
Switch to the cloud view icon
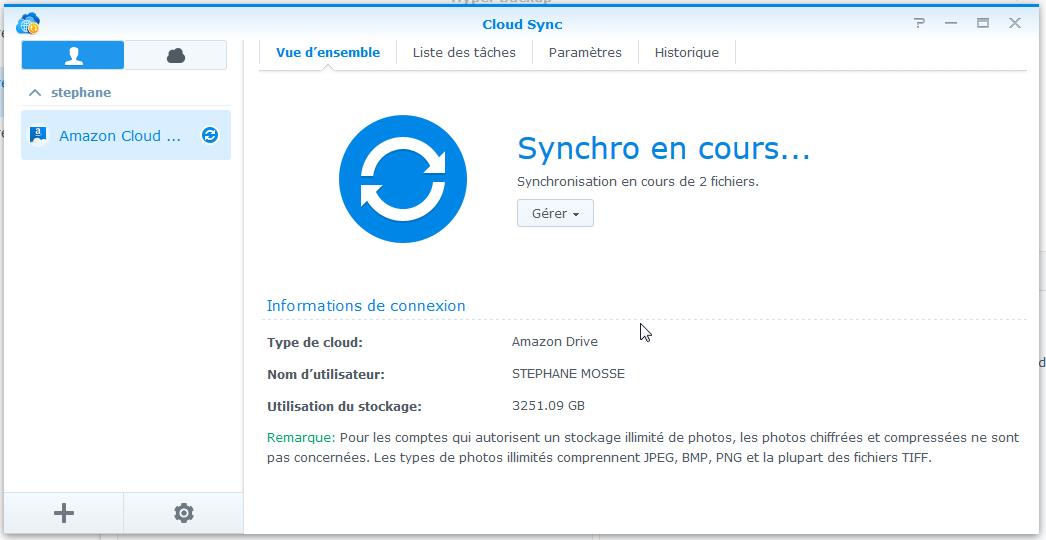click(x=176, y=56)
